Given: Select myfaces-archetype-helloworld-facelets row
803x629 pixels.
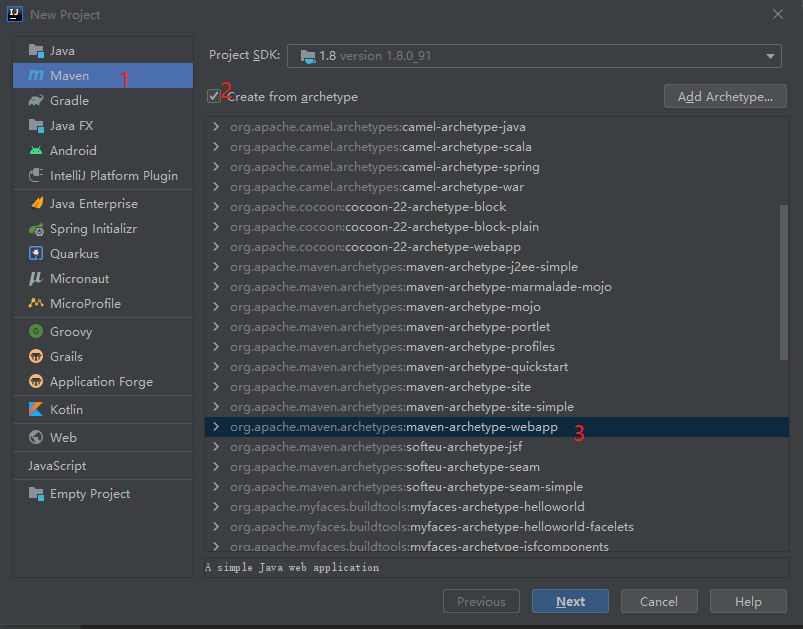Looking at the screenshot, I should point(496,527).
